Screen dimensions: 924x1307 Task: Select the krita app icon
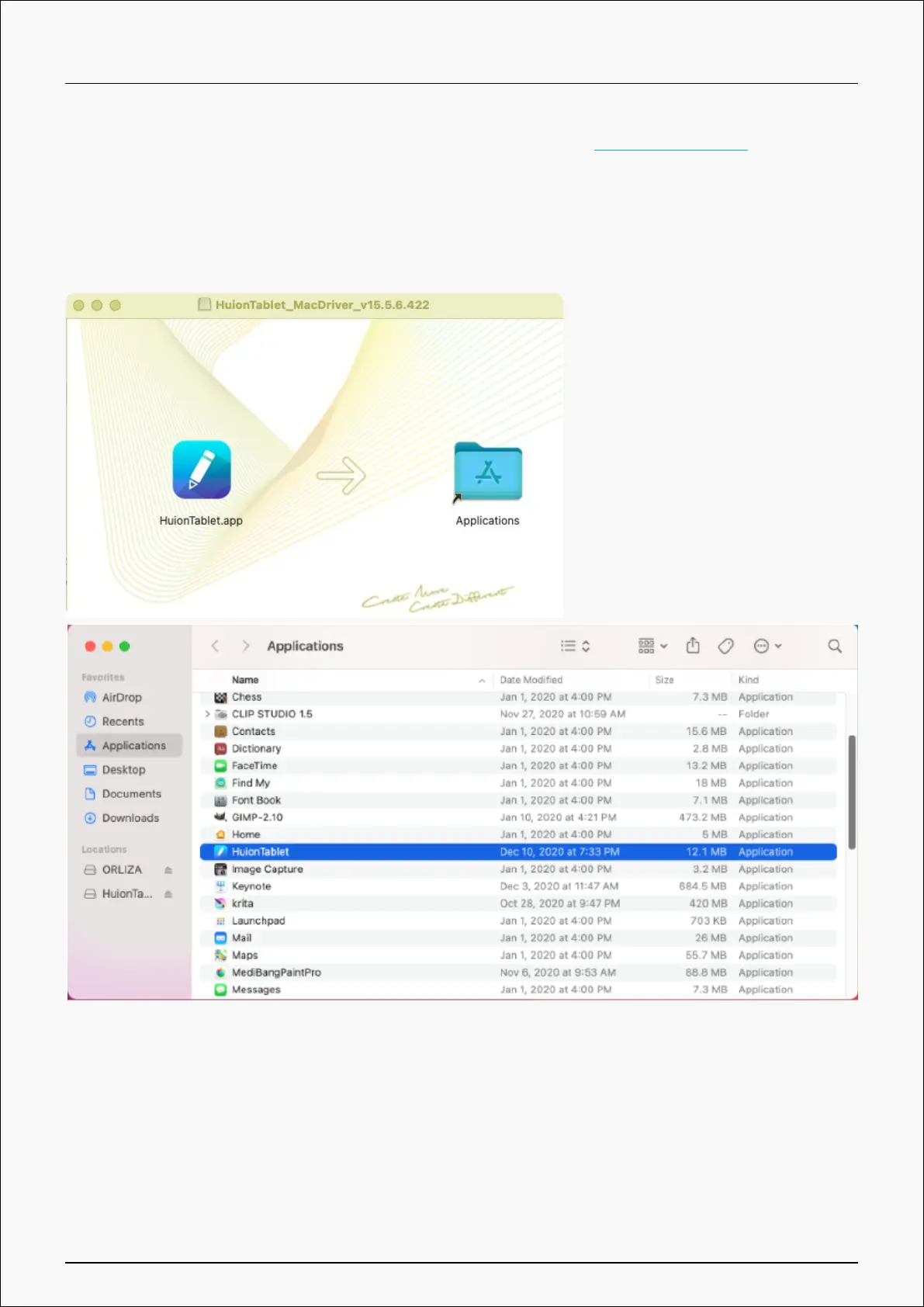tap(220, 903)
